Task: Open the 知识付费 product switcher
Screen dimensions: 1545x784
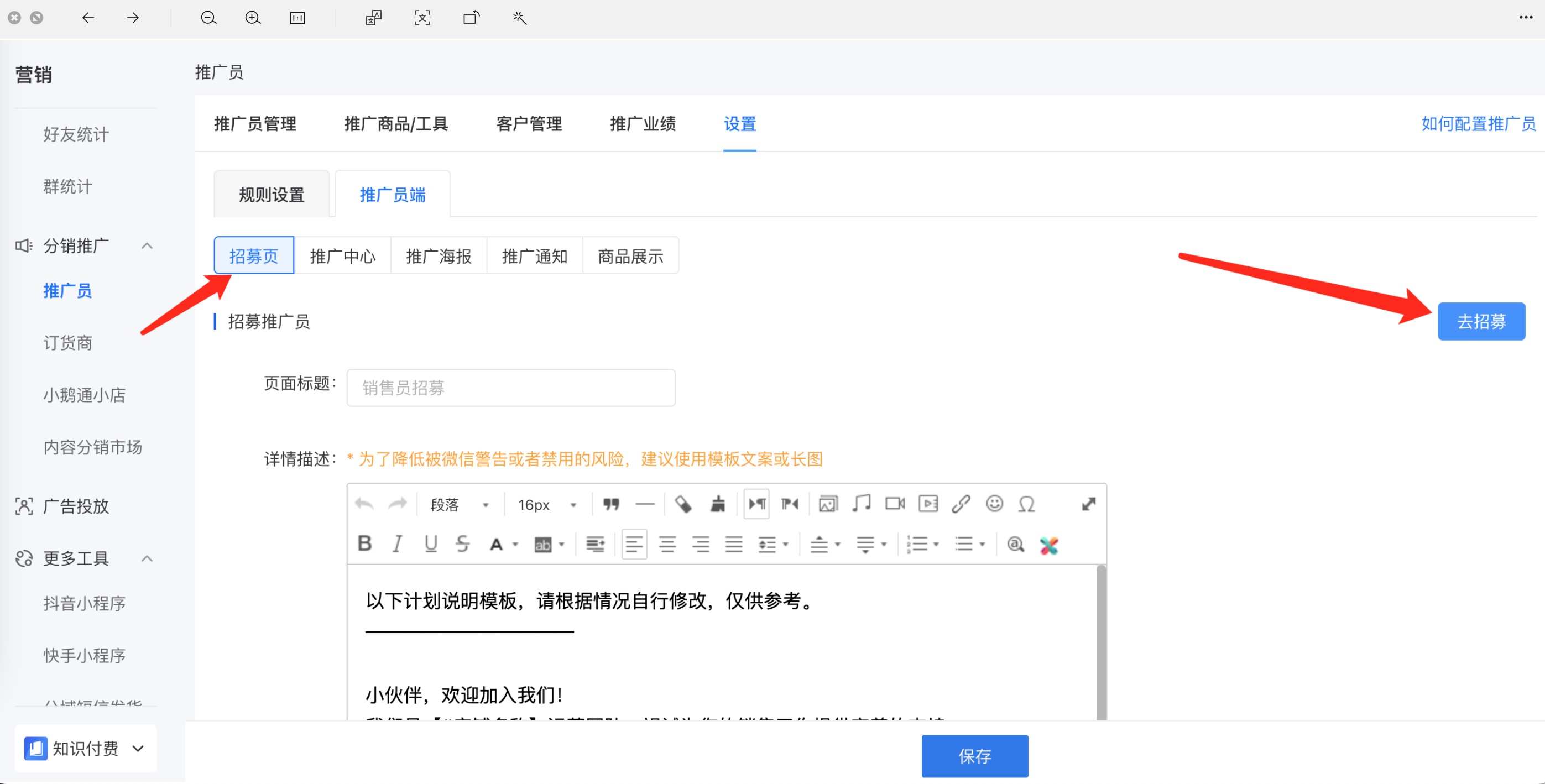Action: tap(85, 748)
